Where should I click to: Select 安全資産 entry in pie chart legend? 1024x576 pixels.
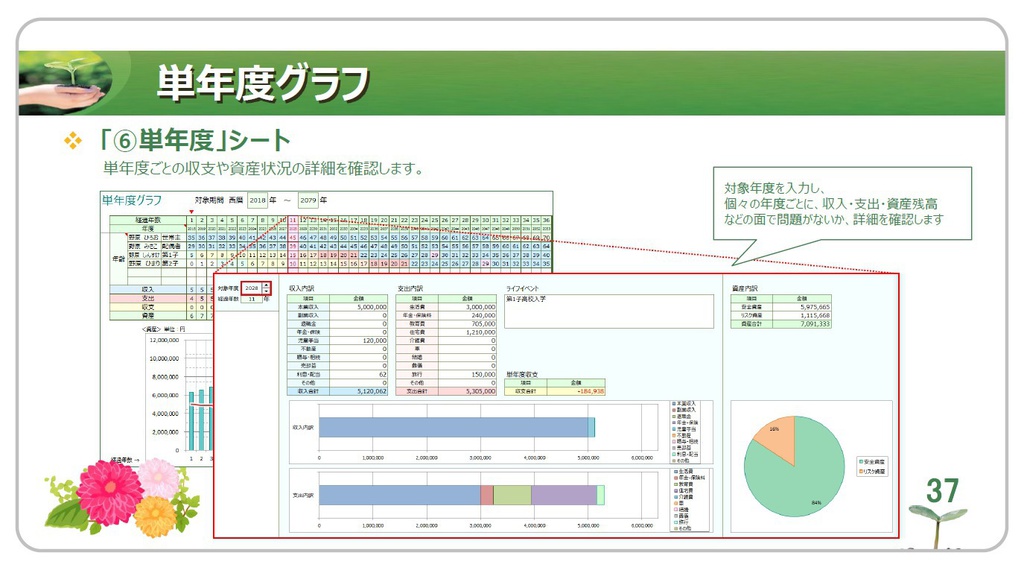[x=872, y=462]
